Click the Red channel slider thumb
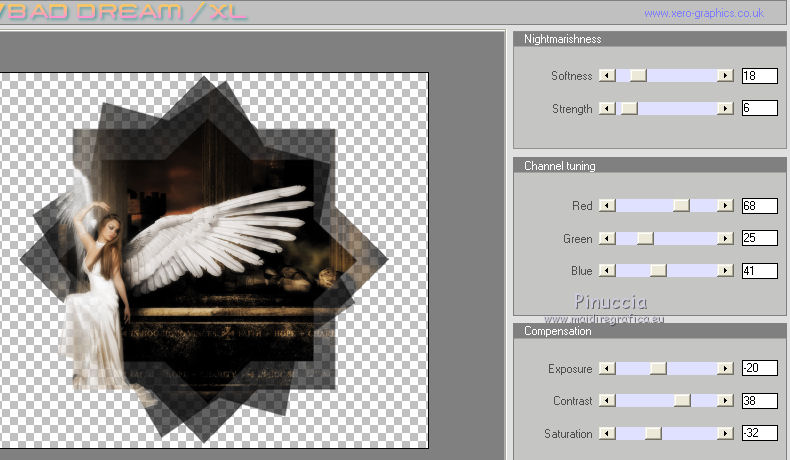The width and height of the screenshot is (790, 460). [682, 206]
